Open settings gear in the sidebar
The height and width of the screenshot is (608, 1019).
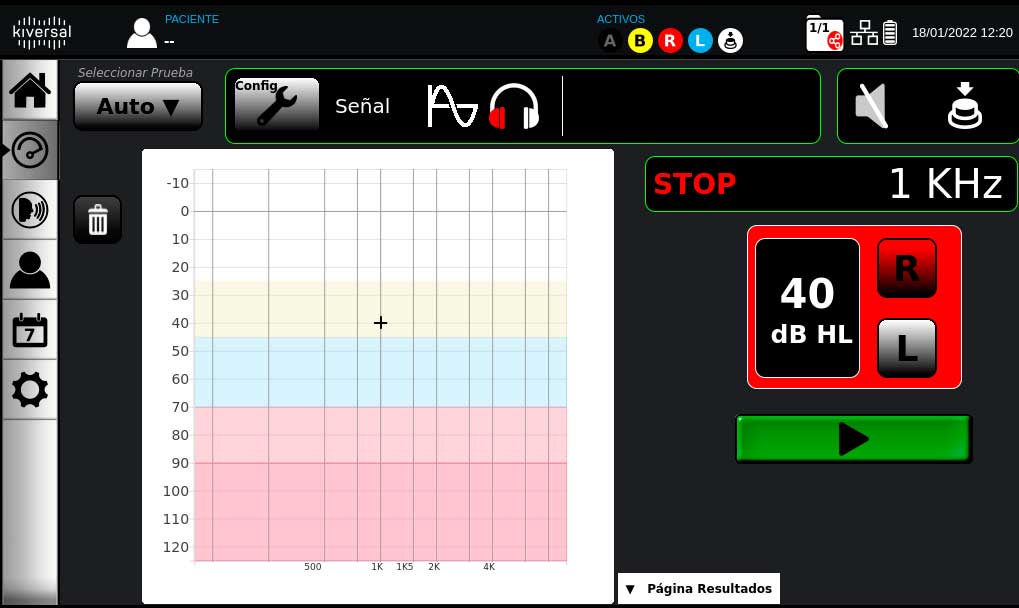[29, 390]
